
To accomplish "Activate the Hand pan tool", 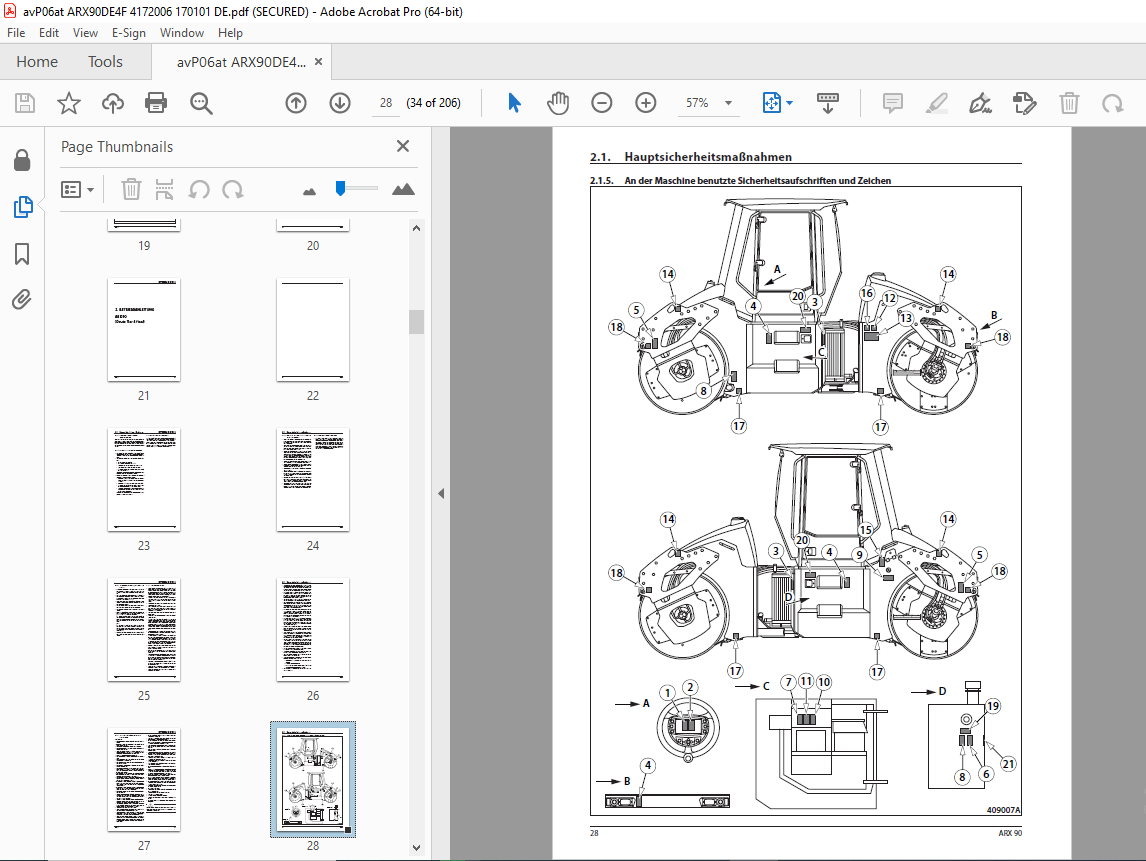I will 558,103.
